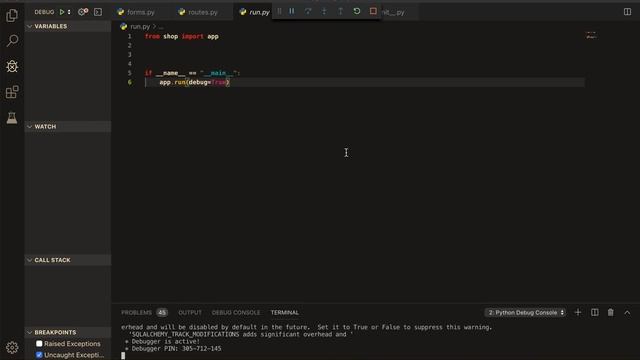Click the 'app.run(debug=True)' code line
This screenshot has width=640, height=360.
pos(195,82)
